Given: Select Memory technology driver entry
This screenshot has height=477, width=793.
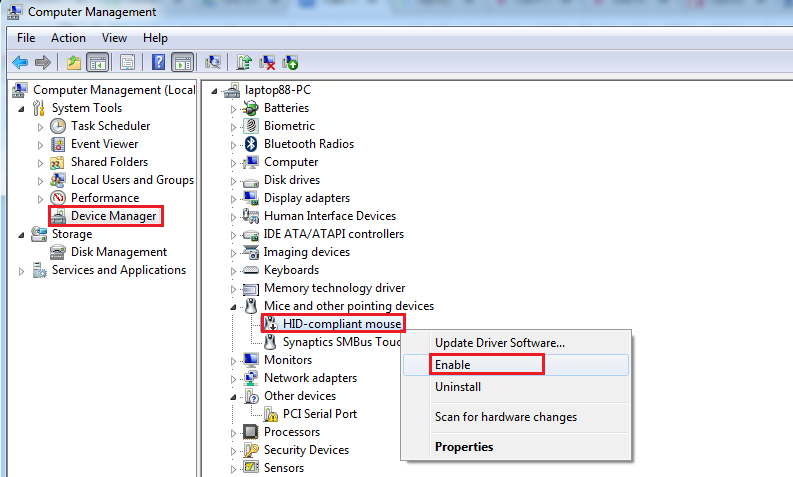Looking at the screenshot, I should pos(334,288).
